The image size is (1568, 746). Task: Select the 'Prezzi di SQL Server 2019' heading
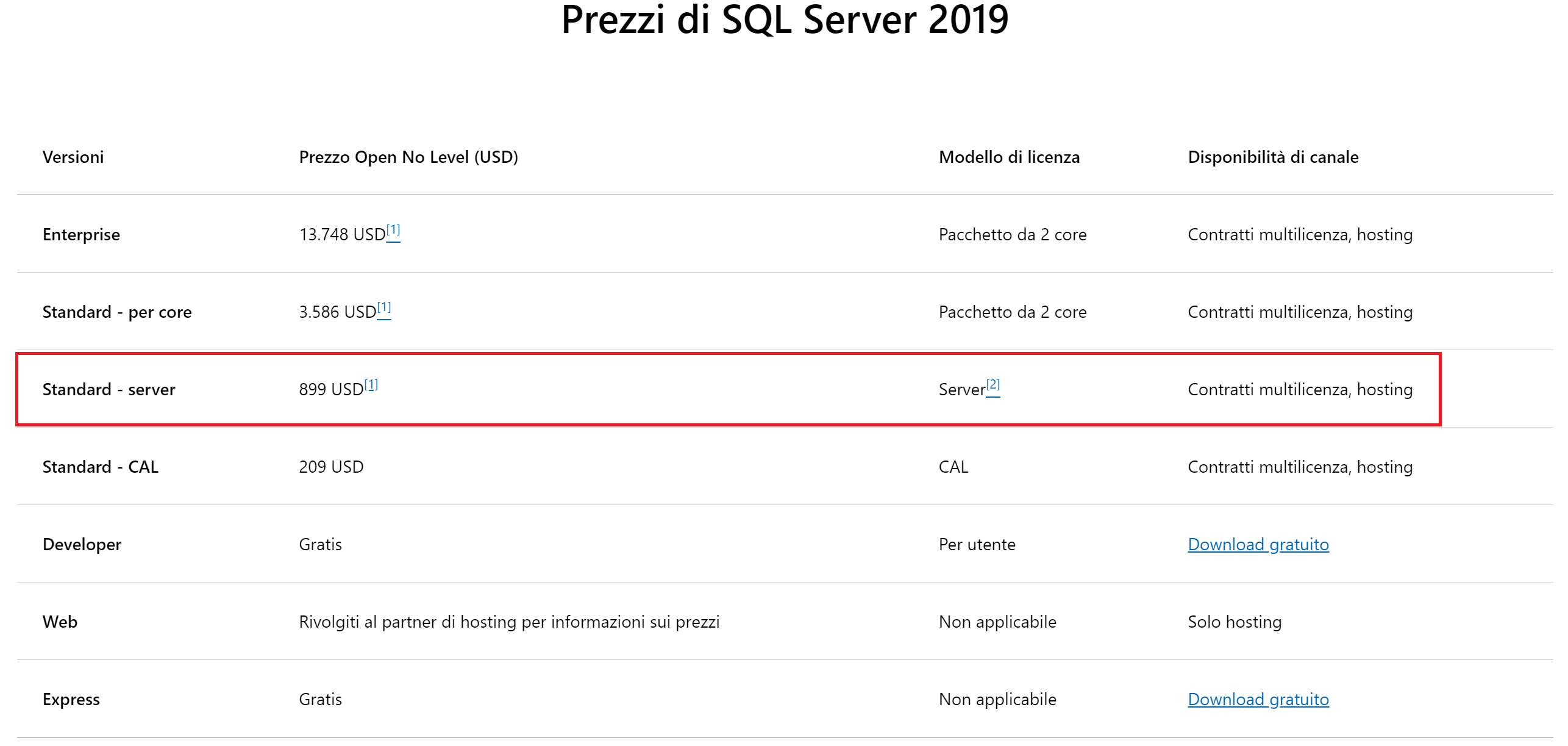coord(785,20)
